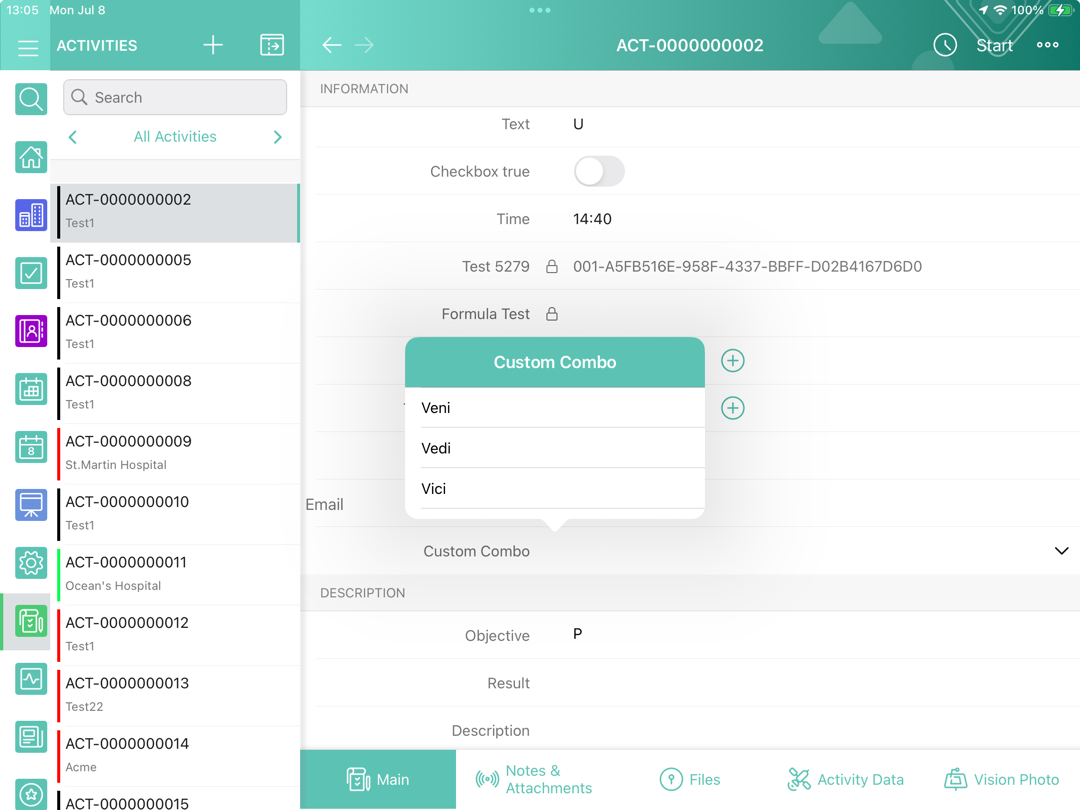Toggle the Checkbox true switch
The width and height of the screenshot is (1080, 810).
599,171
